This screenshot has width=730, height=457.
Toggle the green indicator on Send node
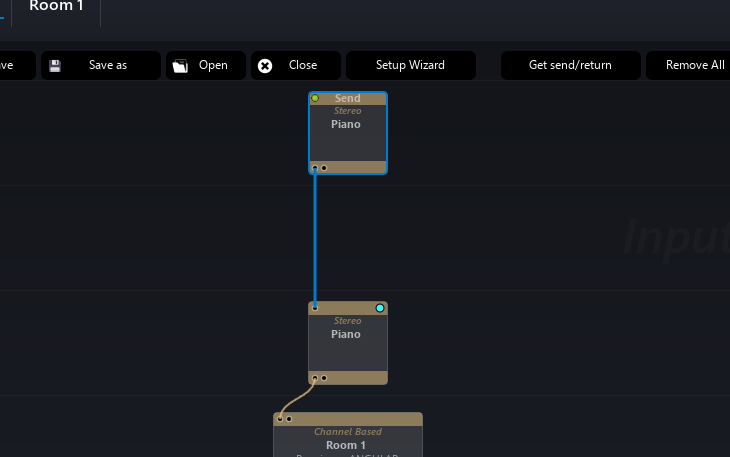[x=315, y=98]
